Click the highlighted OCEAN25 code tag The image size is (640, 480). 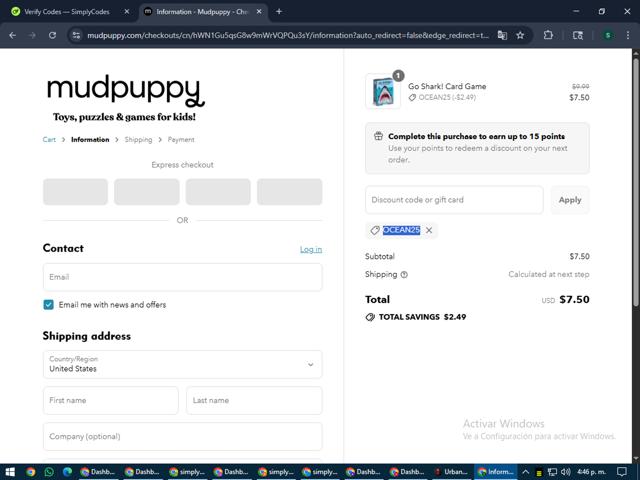coord(401,230)
